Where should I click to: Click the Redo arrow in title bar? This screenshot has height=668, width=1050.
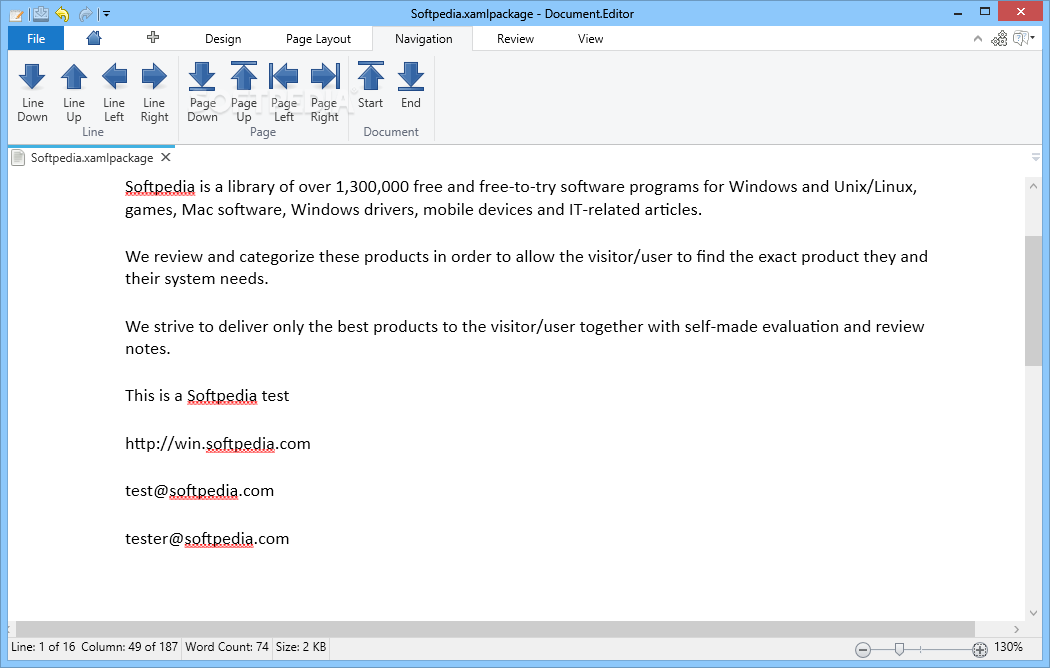(86, 13)
